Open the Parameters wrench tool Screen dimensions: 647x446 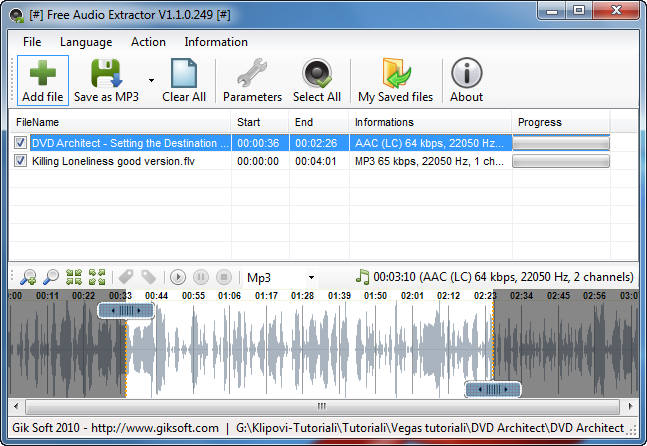[252, 73]
